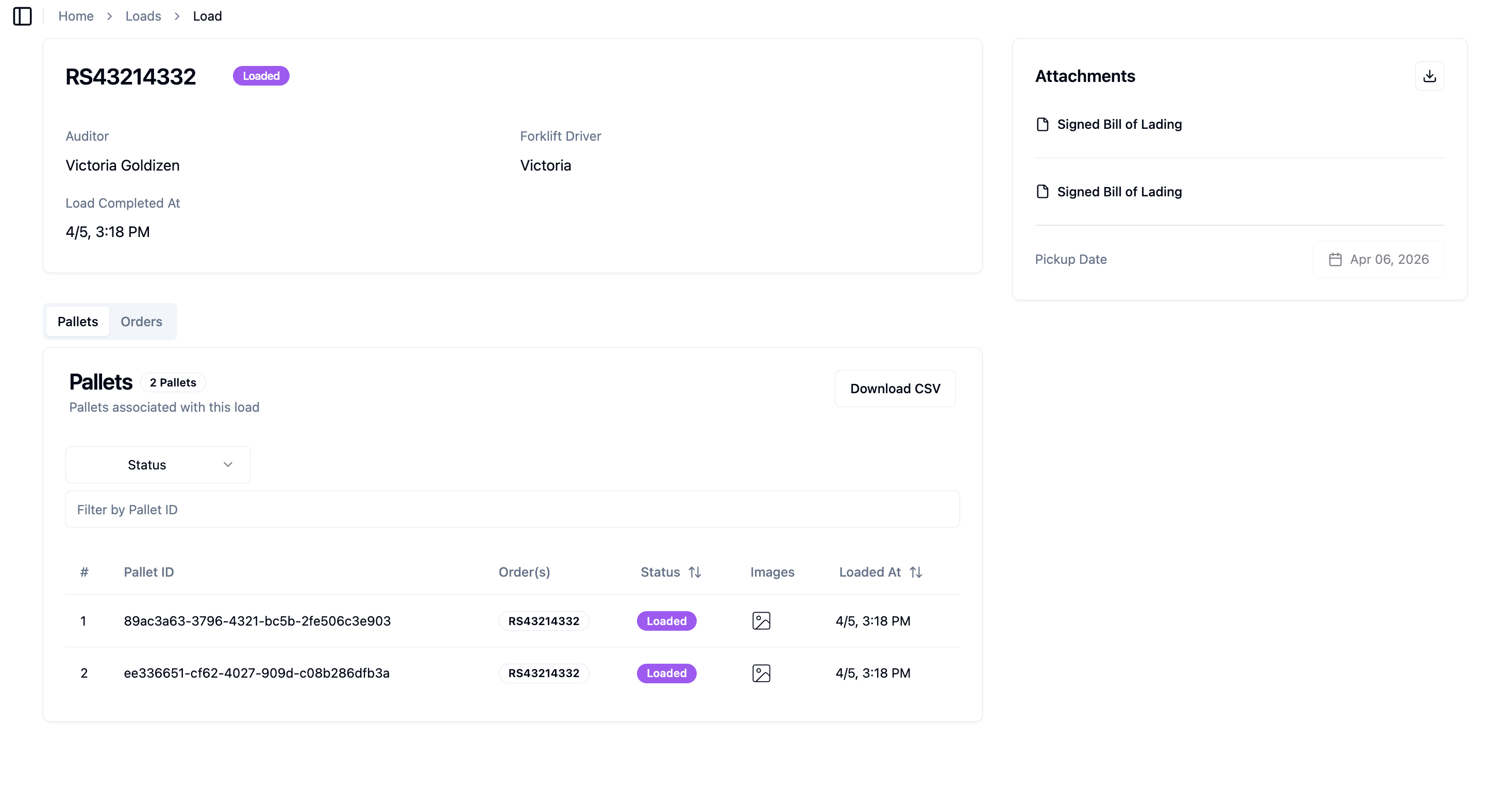Go to Loads breadcrumb
The width and height of the screenshot is (1512, 808).
[143, 16]
